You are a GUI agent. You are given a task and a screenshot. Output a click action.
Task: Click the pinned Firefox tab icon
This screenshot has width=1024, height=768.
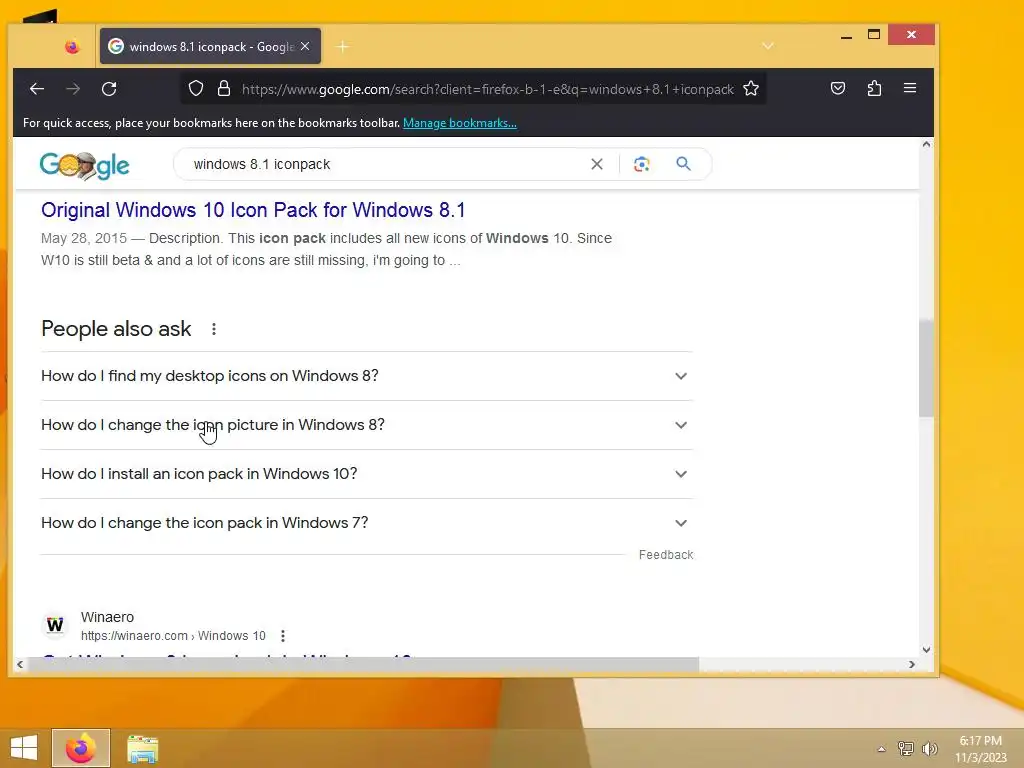[x=72, y=46]
